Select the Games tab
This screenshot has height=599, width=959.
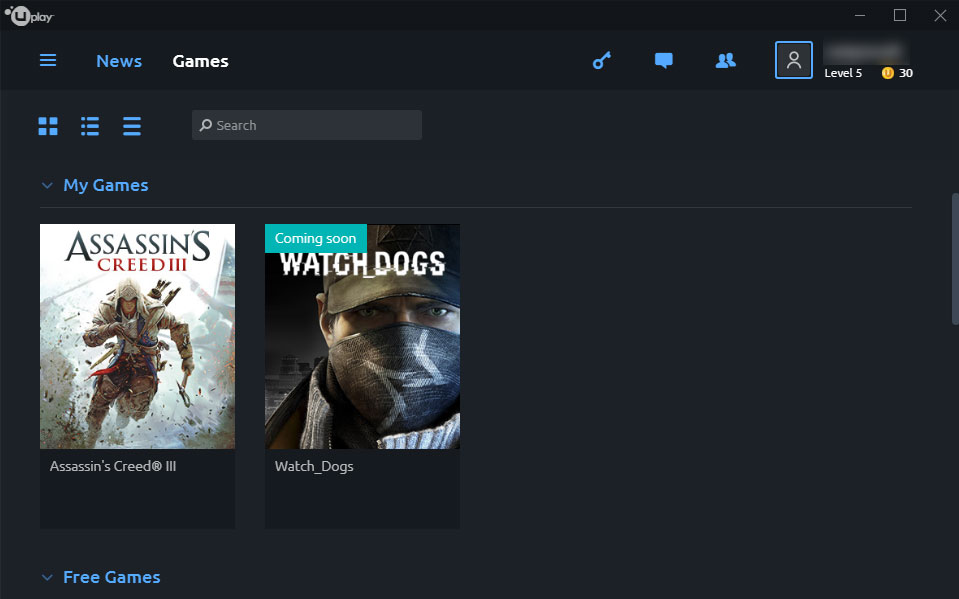pyautogui.click(x=201, y=61)
